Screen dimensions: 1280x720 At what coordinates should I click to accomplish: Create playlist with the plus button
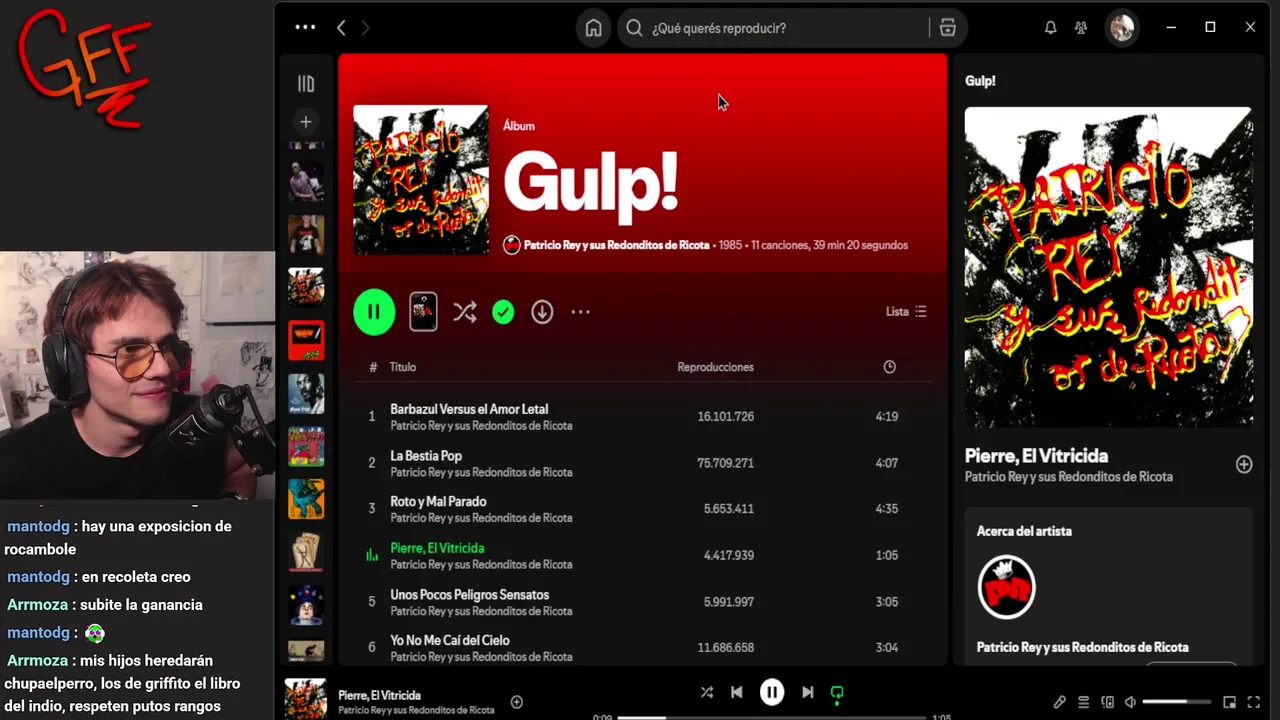(306, 122)
